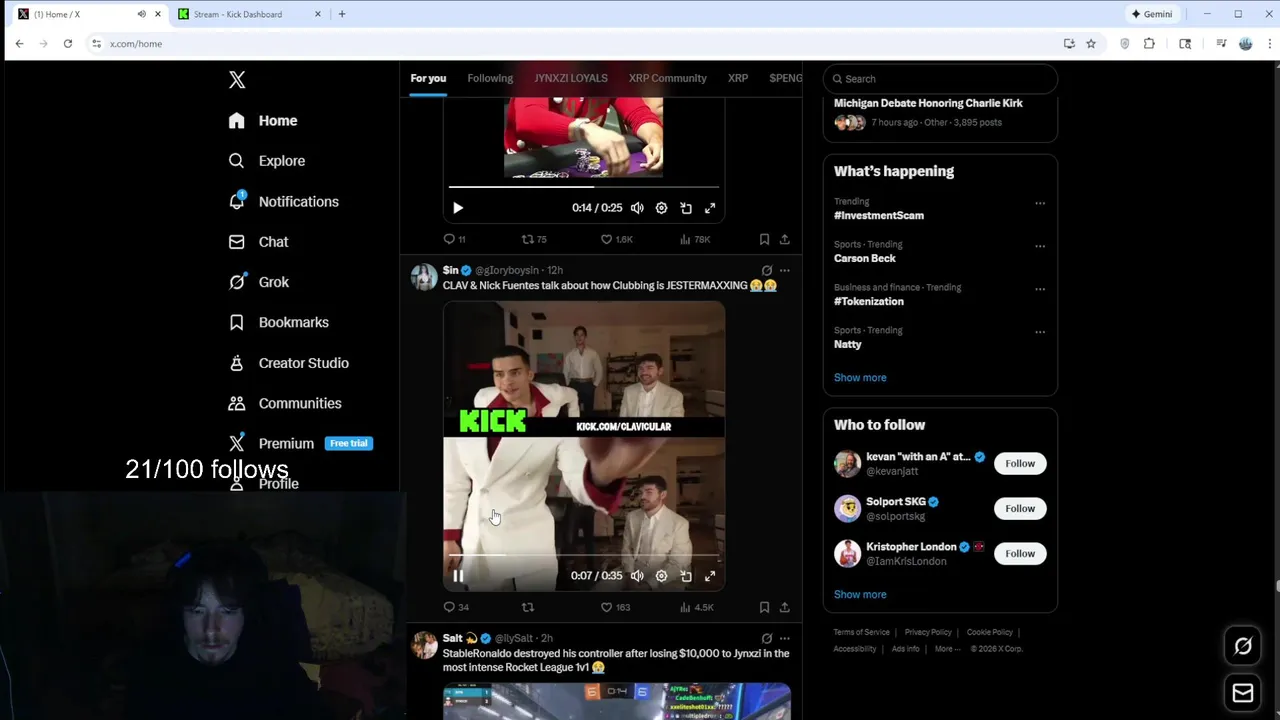Screen dimensions: 1280x720
Task: Open settings of the 0:14 / 0:25 video
Action: click(661, 208)
